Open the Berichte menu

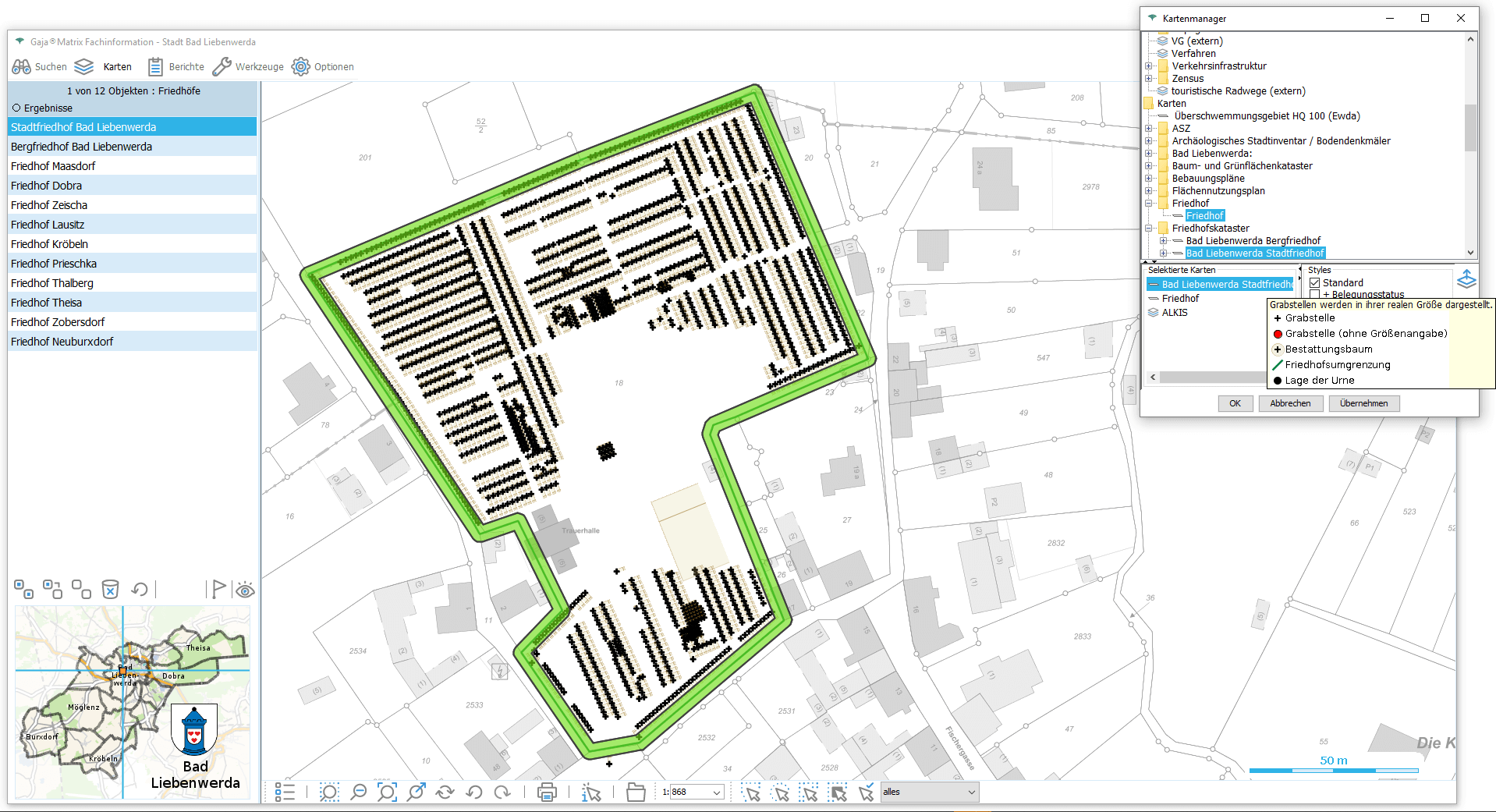click(x=176, y=67)
